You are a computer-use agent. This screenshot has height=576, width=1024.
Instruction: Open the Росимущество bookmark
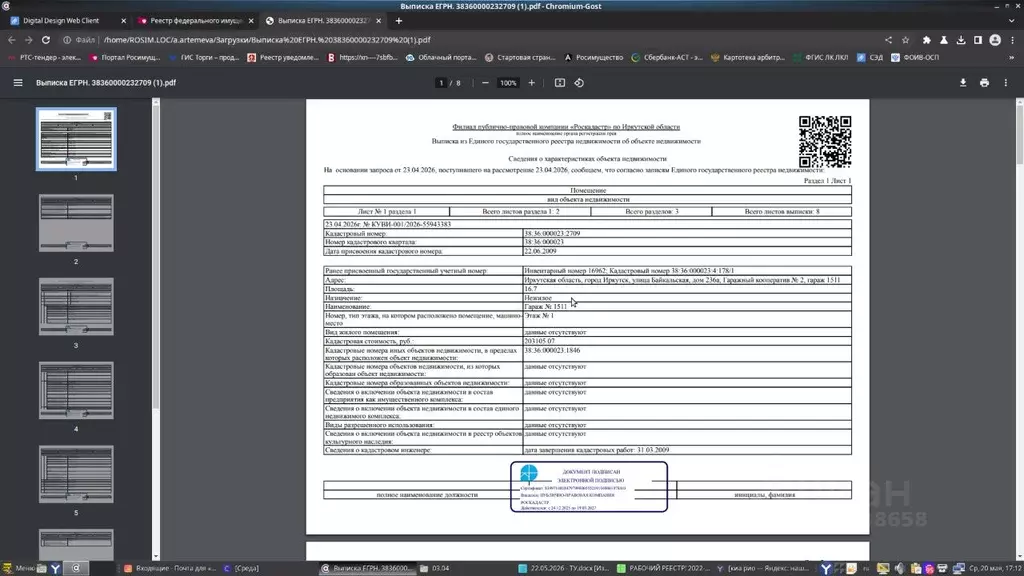(x=594, y=57)
